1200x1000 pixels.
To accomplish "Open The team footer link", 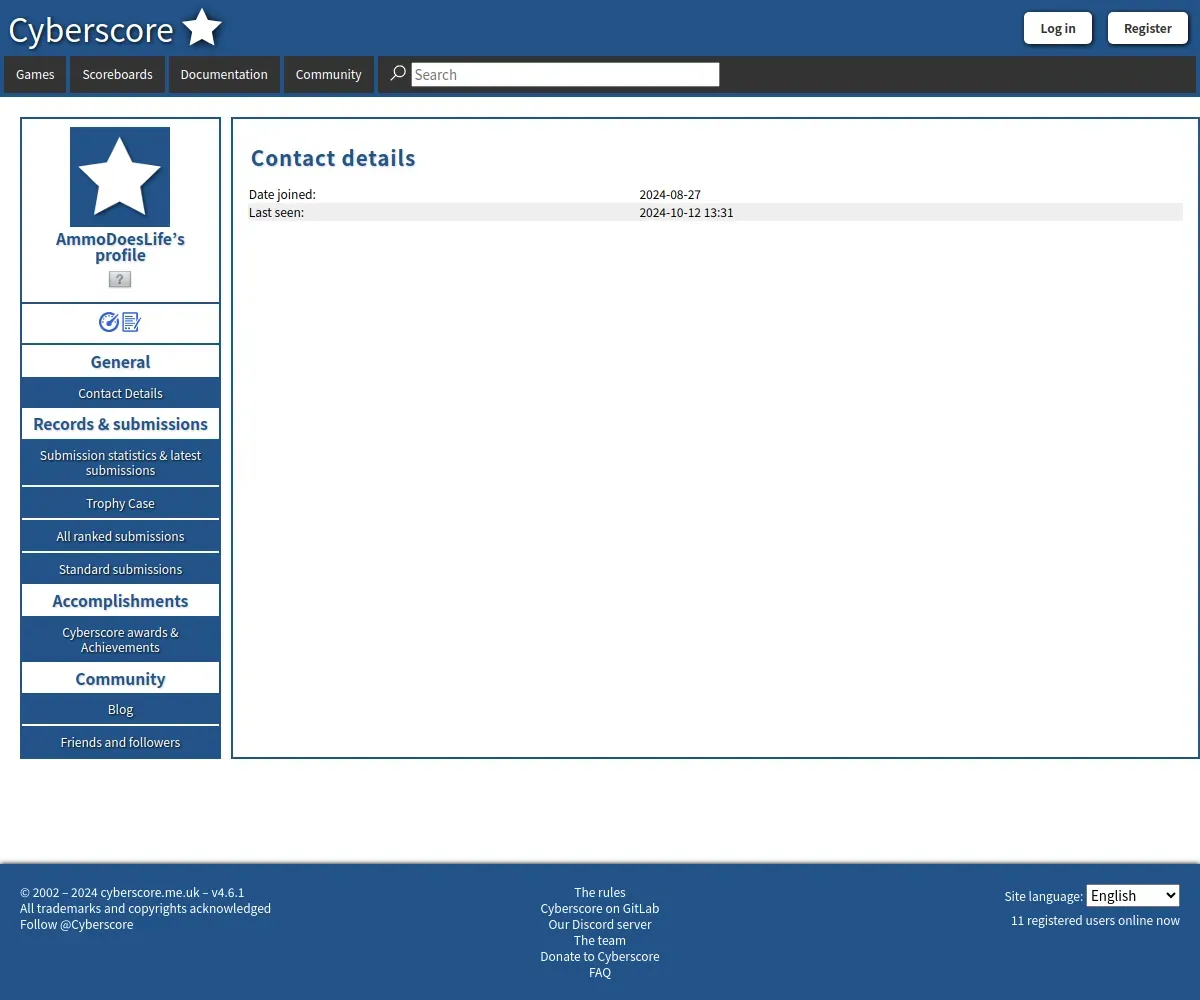I will [x=600, y=940].
